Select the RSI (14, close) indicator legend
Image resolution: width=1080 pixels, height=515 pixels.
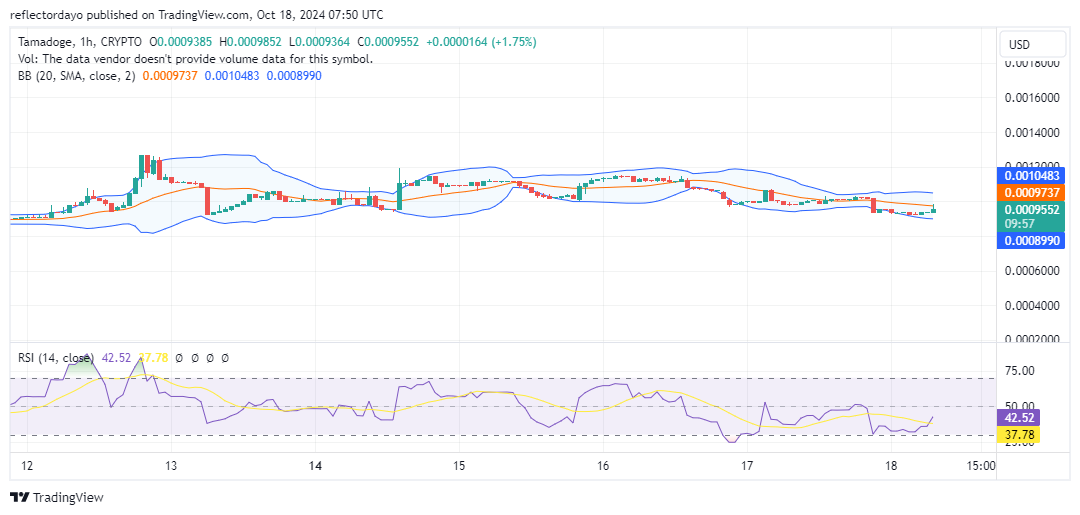[56, 358]
